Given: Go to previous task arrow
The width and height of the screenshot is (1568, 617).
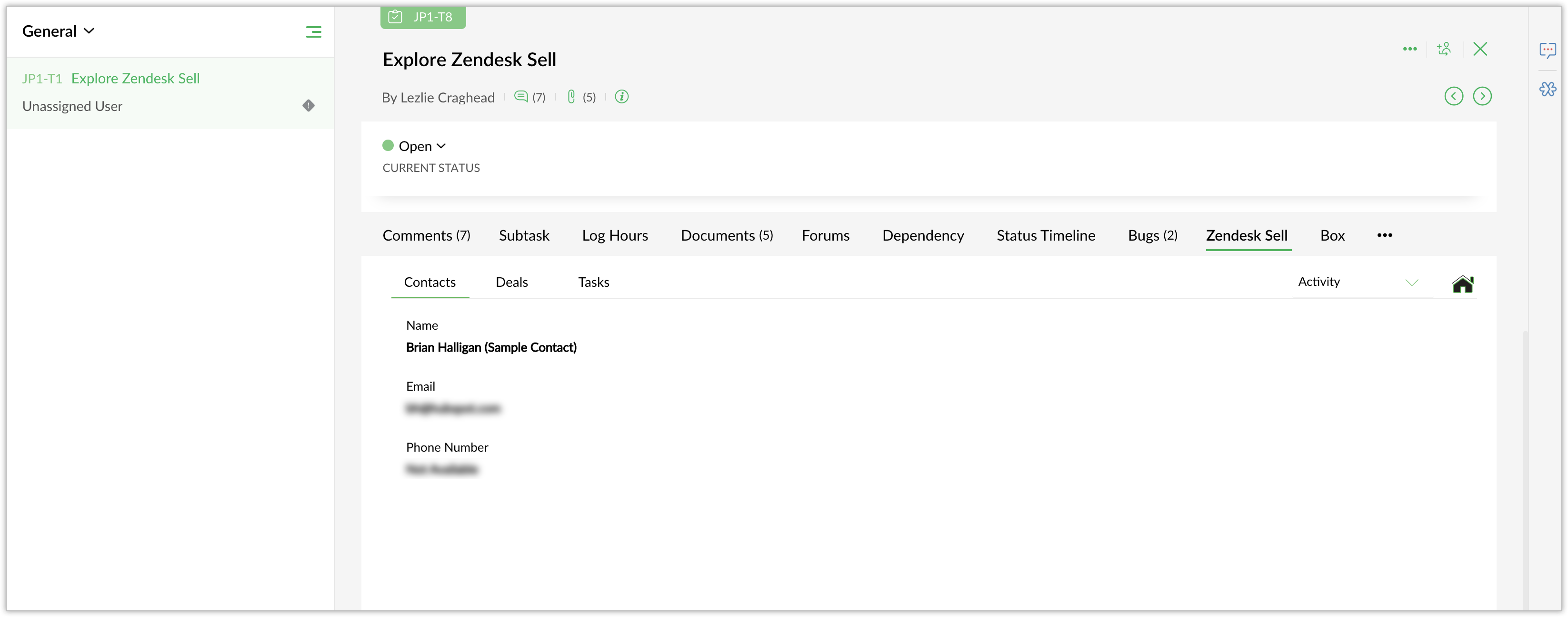Looking at the screenshot, I should click(x=1454, y=96).
